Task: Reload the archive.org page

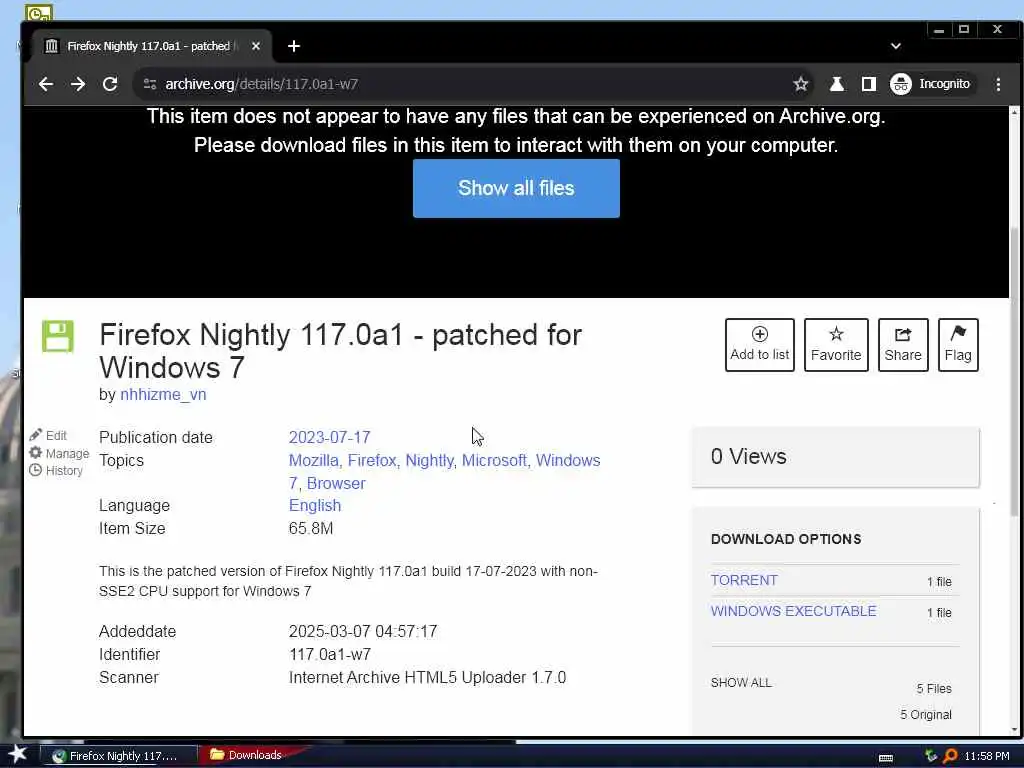Action: (110, 84)
